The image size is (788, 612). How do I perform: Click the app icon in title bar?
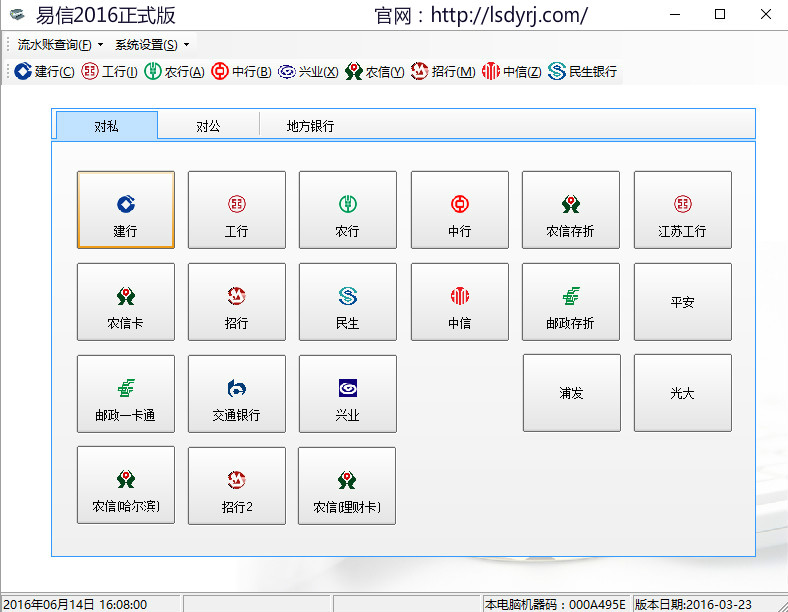(x=17, y=15)
